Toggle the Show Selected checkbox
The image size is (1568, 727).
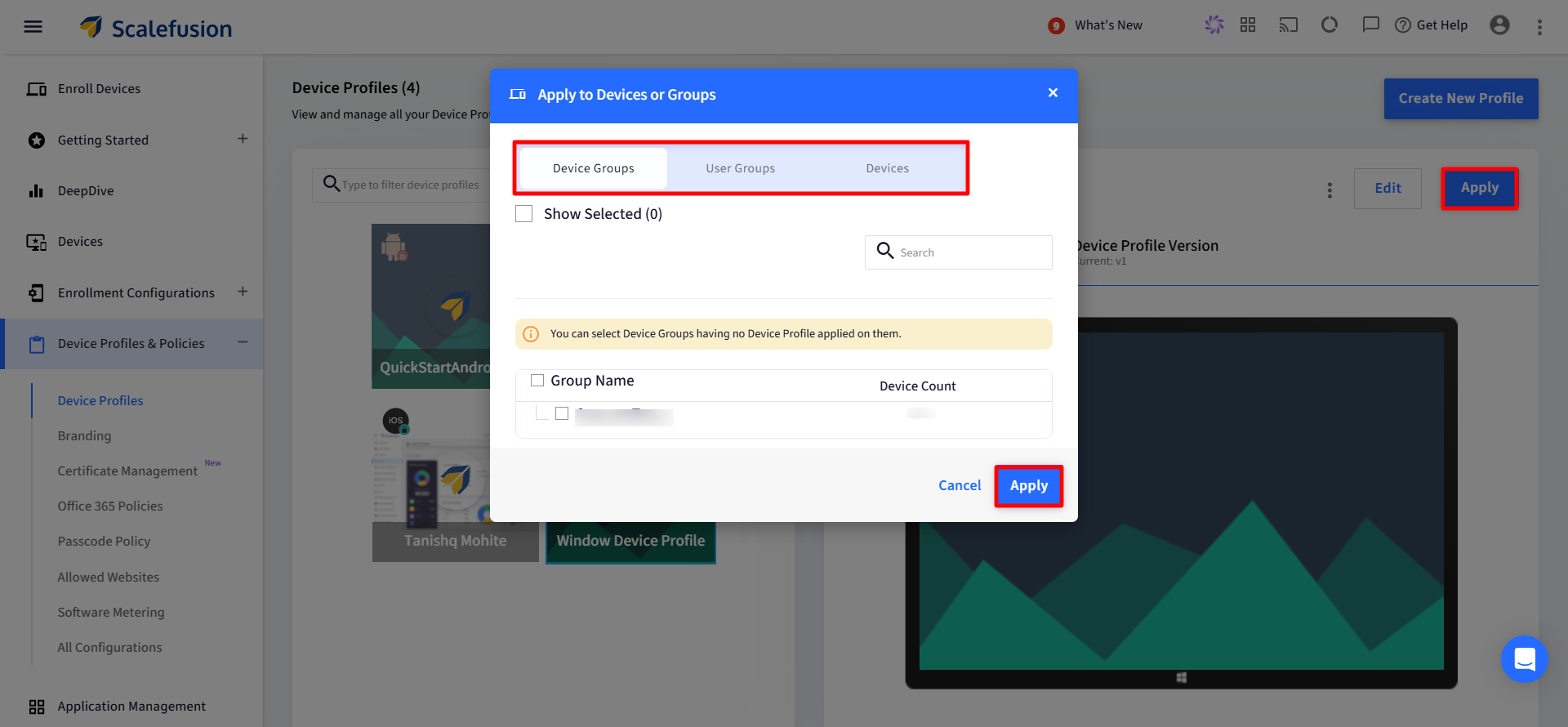coord(524,214)
